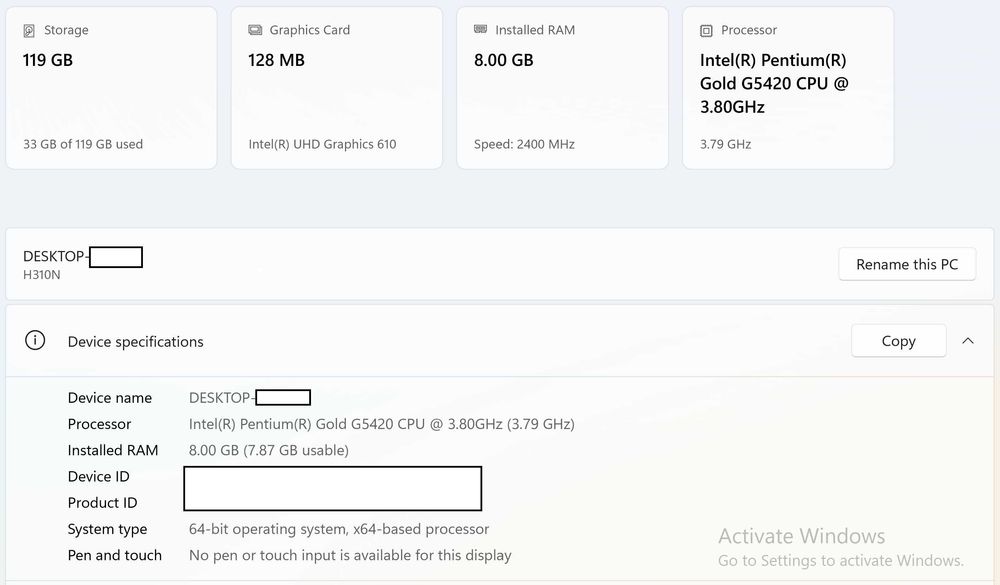Copy the device specifications

tap(898, 341)
